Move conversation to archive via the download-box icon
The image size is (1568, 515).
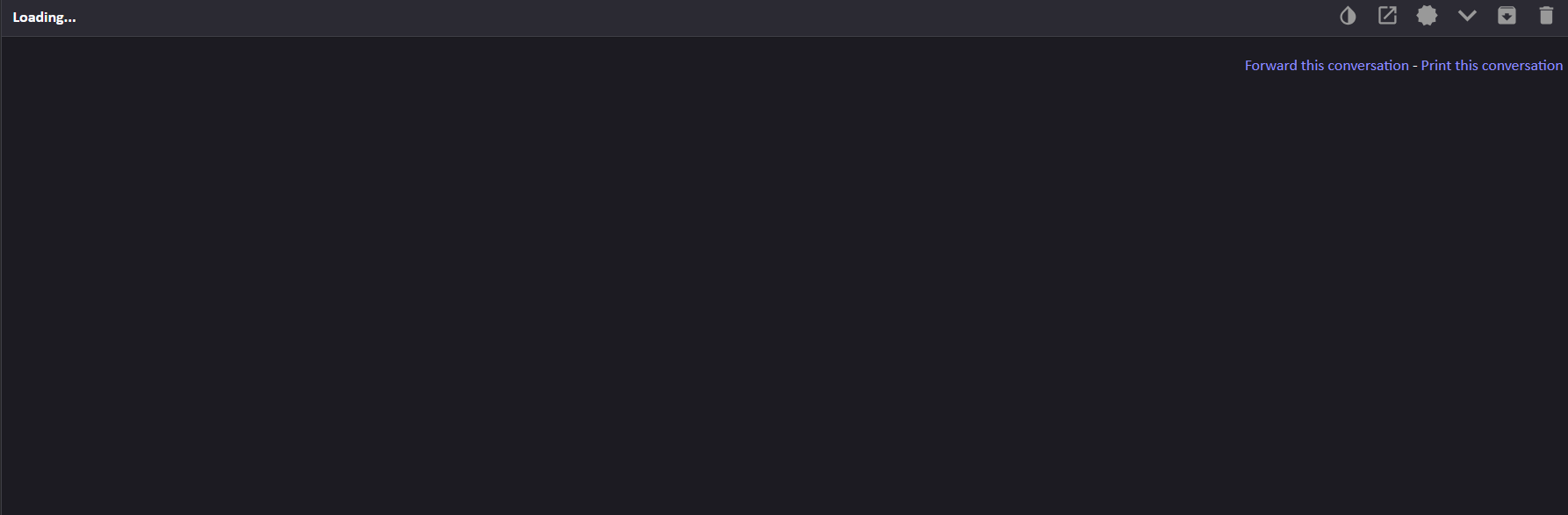pyautogui.click(x=1507, y=16)
